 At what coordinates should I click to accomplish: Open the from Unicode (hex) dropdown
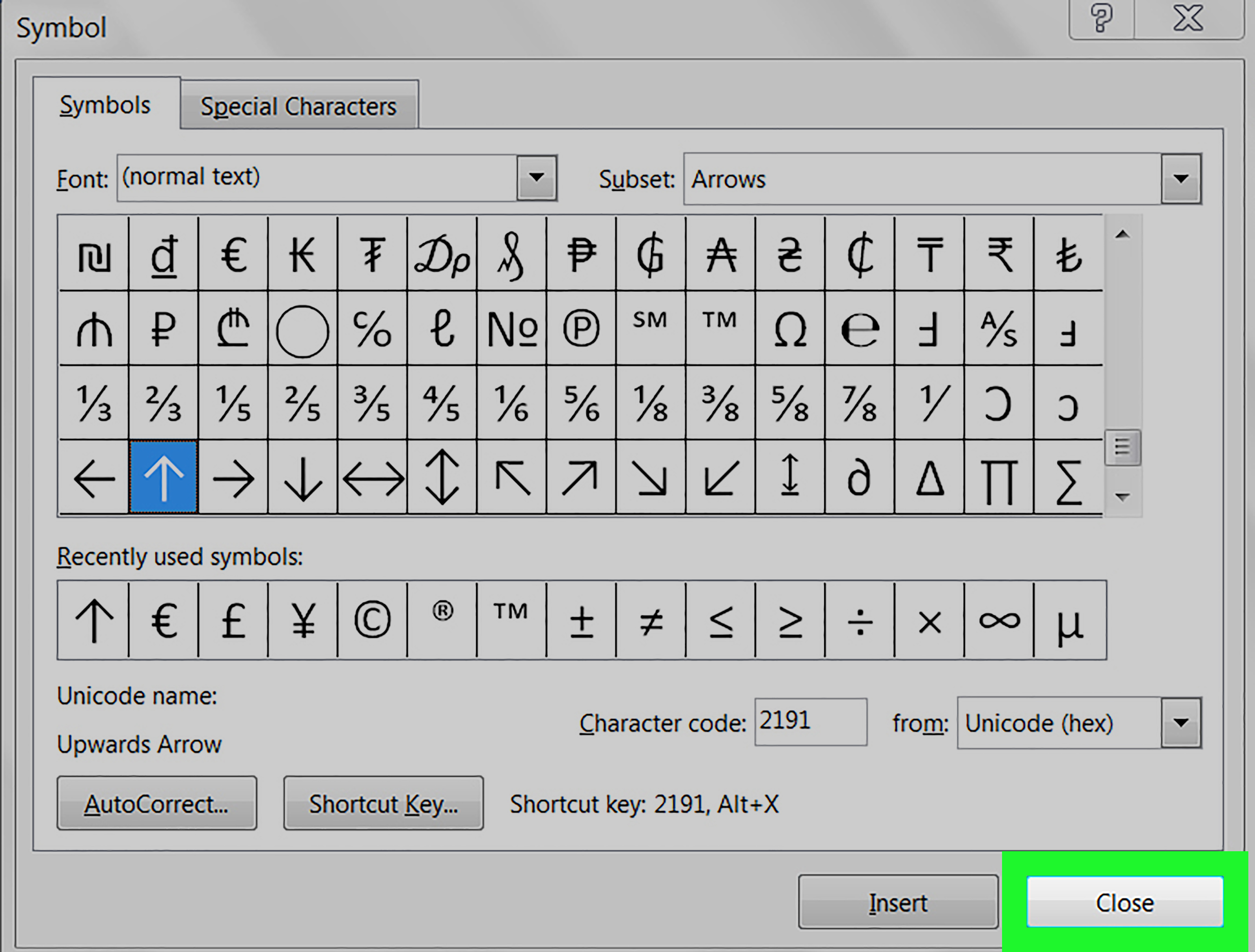click(x=1180, y=723)
